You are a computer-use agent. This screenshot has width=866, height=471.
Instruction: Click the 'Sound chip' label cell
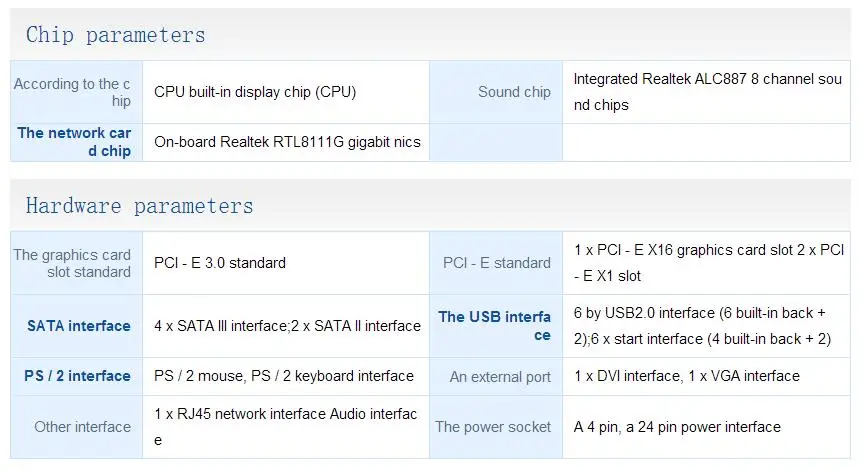514,92
